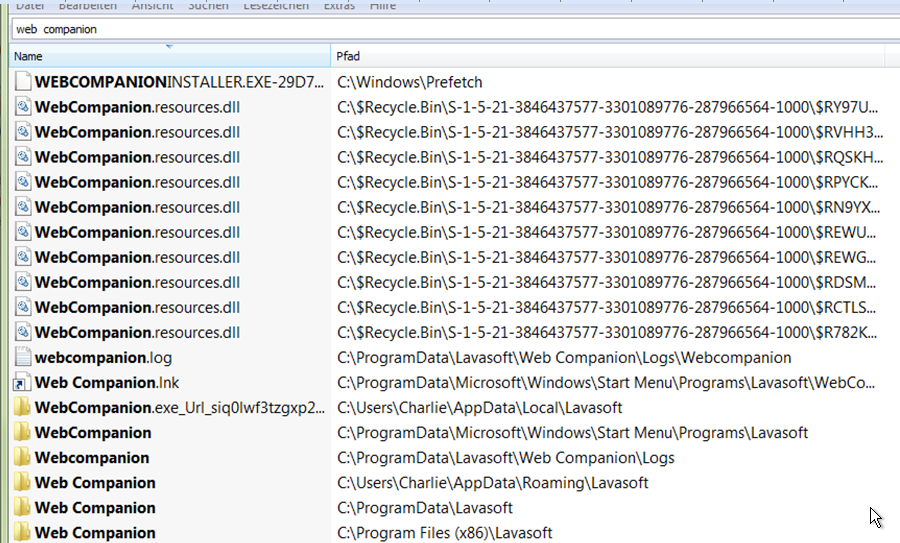Click the recycle bin path ending $RPYCK

tap(607, 183)
